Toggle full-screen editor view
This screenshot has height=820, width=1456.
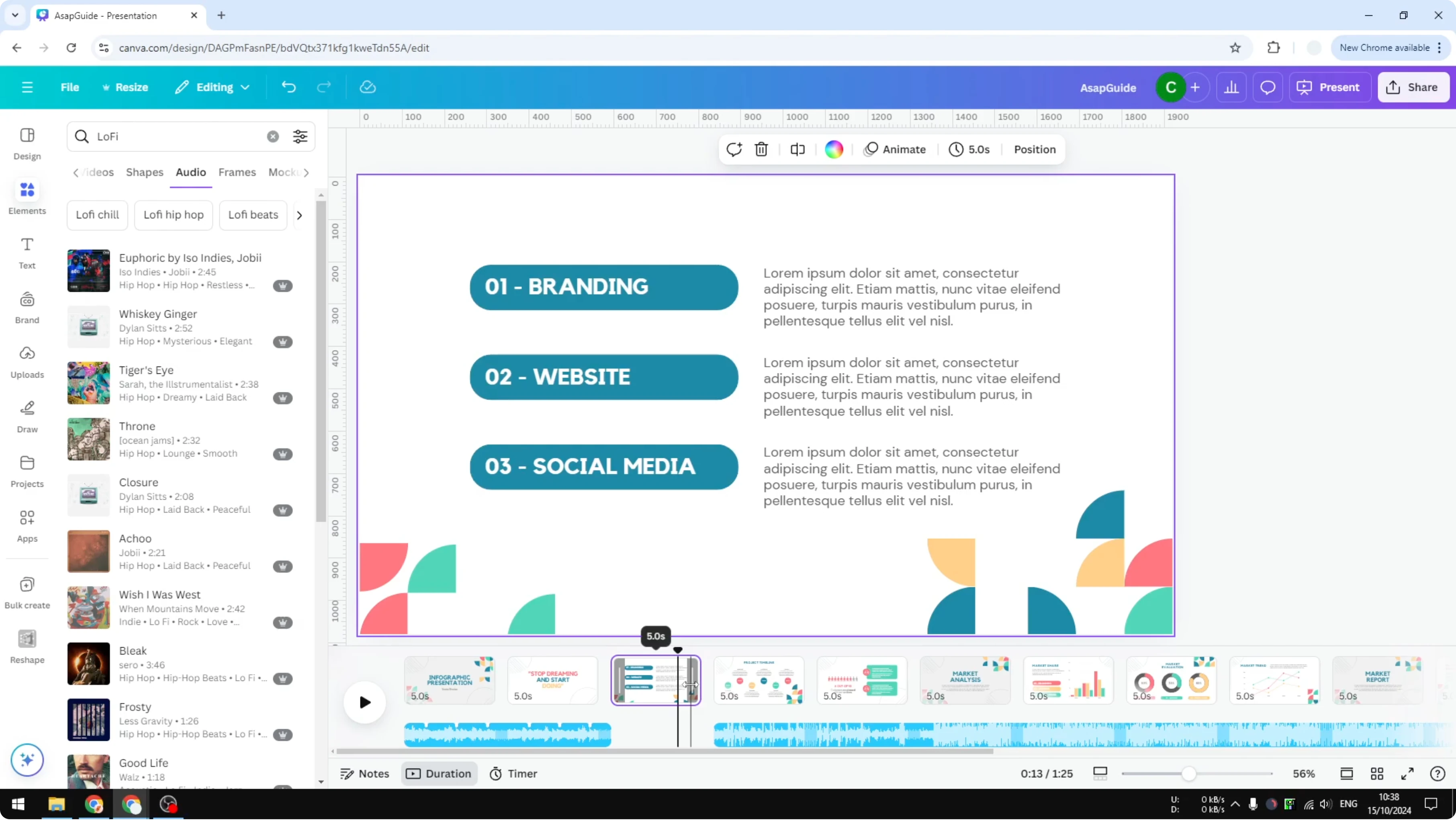(1408, 774)
